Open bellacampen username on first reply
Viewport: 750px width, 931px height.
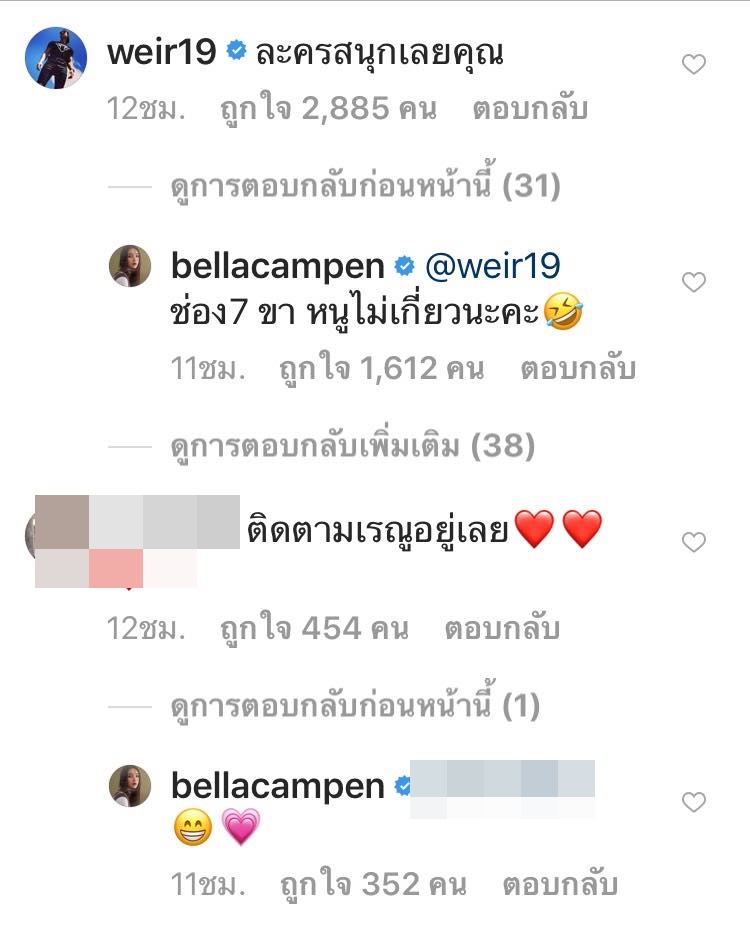click(x=277, y=266)
